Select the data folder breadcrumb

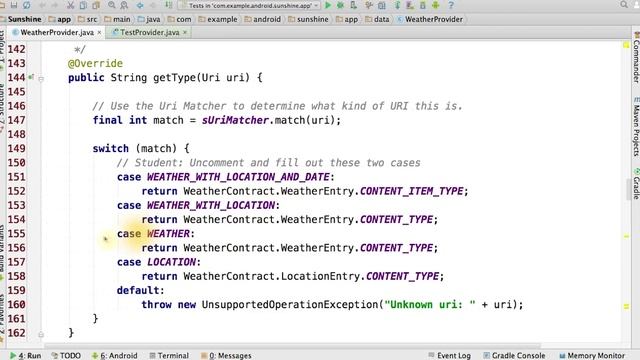377,19
